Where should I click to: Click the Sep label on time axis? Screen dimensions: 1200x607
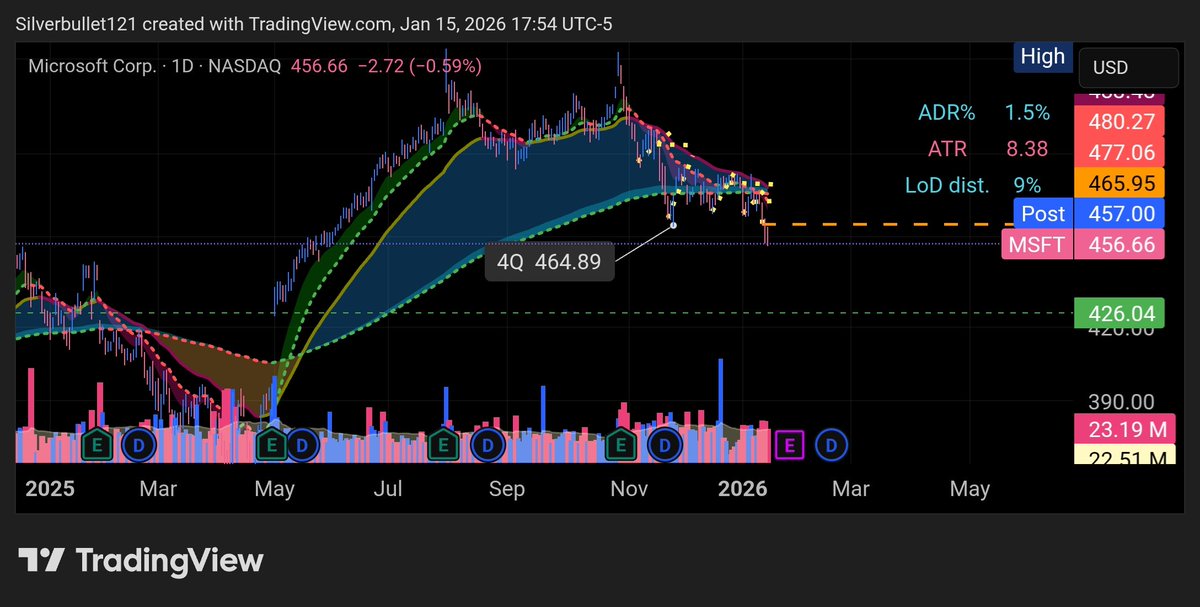(507, 489)
